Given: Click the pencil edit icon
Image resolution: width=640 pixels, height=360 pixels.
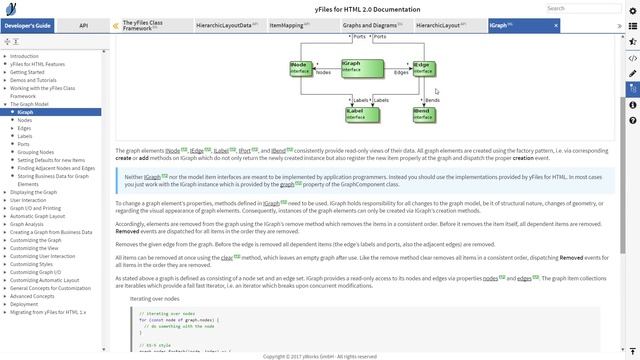Looking at the screenshot, I should (x=633, y=73).
